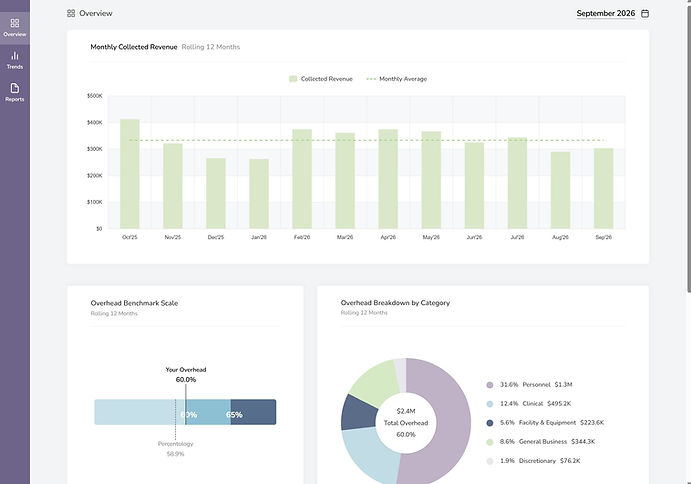
Task: Click the Nov'25 revenue bar
Action: coord(173,186)
